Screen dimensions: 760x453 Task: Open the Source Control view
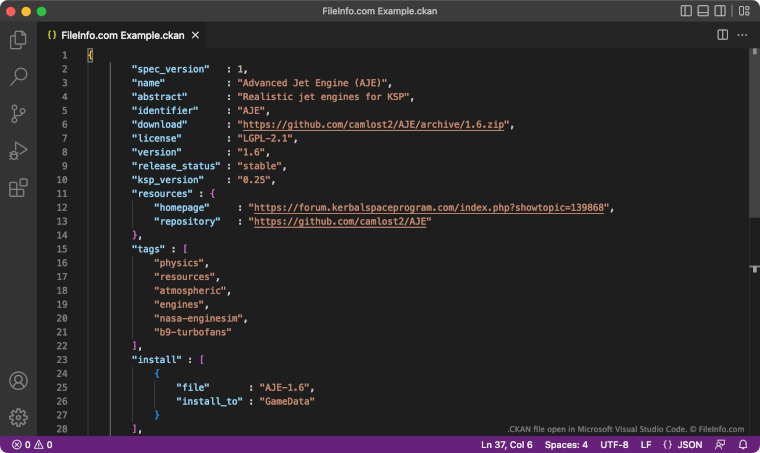point(18,113)
